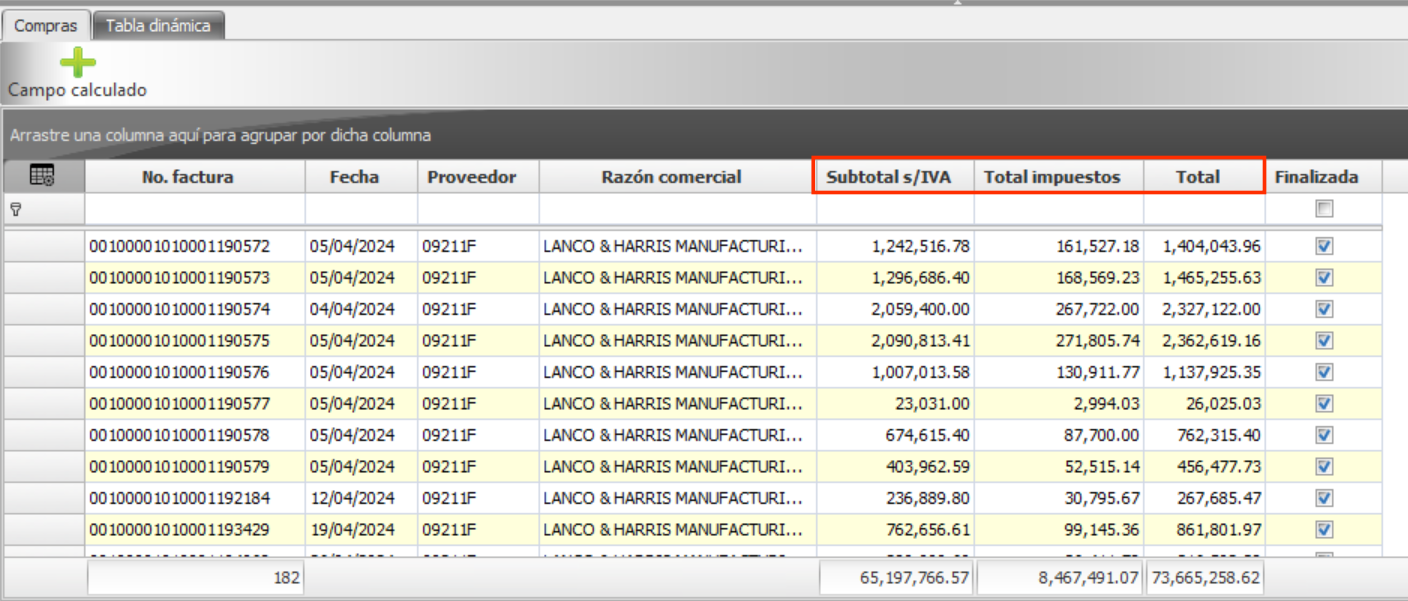Select the Compras tab
Screen dimensions: 1408x601
coord(45,26)
